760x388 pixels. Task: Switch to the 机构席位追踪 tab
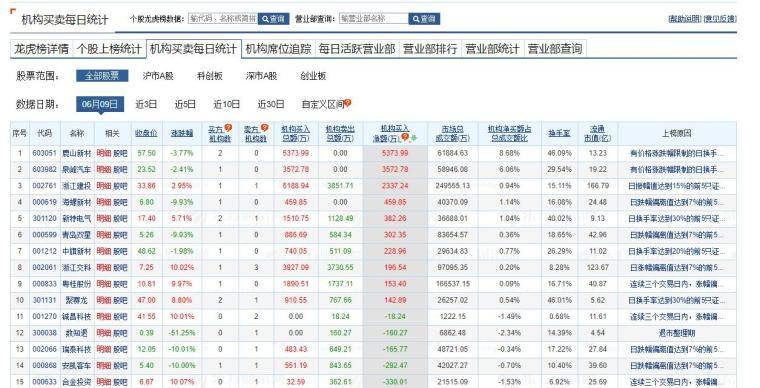pyautogui.click(x=278, y=49)
